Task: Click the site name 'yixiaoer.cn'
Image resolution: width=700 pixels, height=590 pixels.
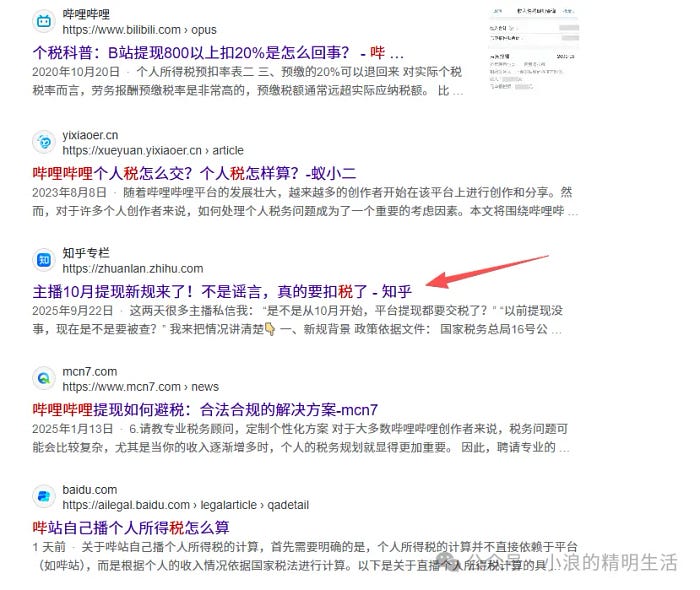Action: point(90,135)
